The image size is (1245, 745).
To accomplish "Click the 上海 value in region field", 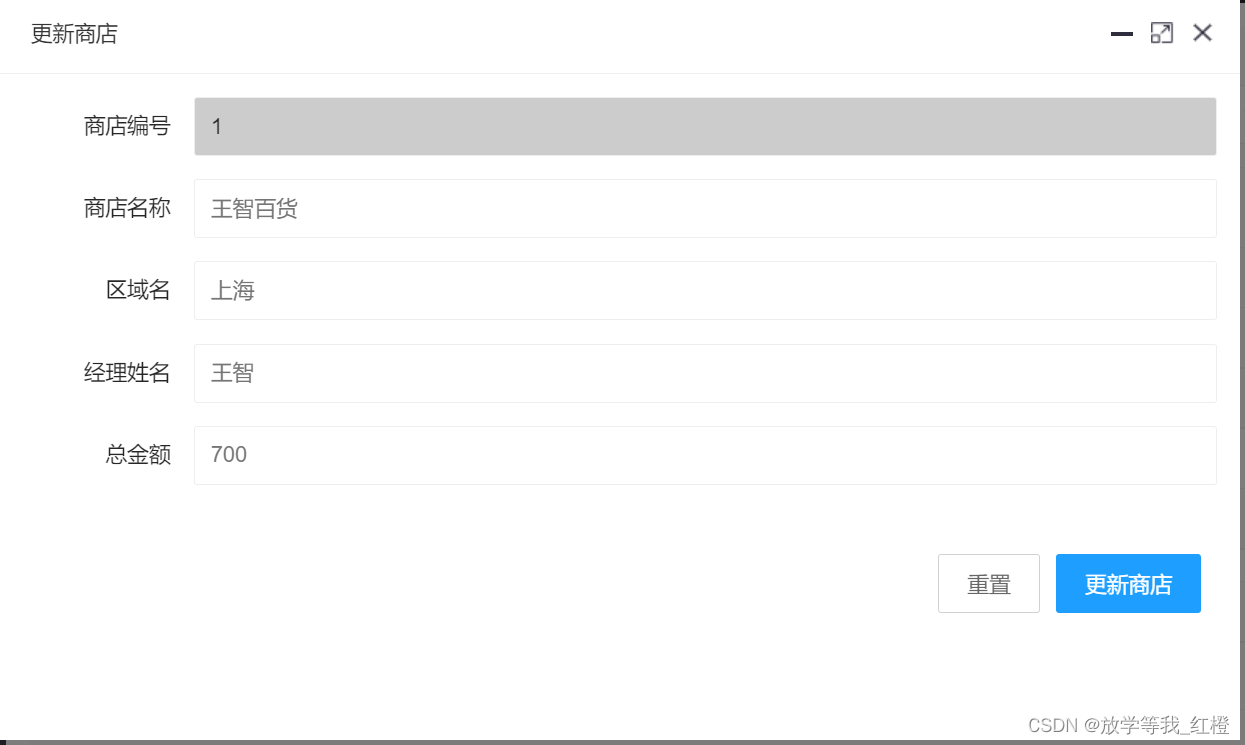I will coord(233,291).
